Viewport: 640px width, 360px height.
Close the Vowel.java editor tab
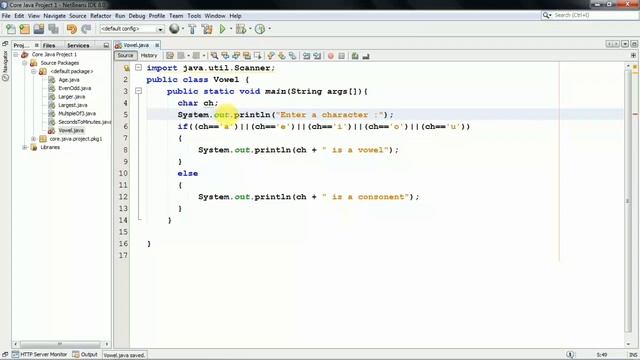157,45
